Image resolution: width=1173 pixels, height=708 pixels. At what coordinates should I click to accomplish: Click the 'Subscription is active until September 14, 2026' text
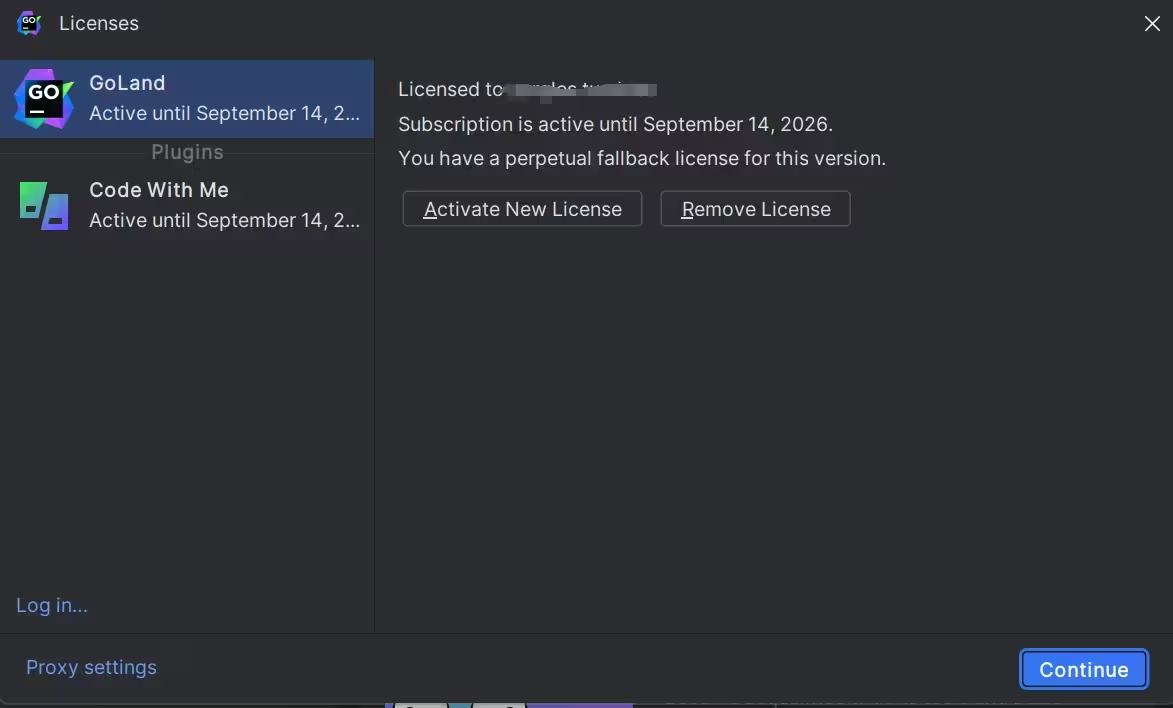click(615, 124)
